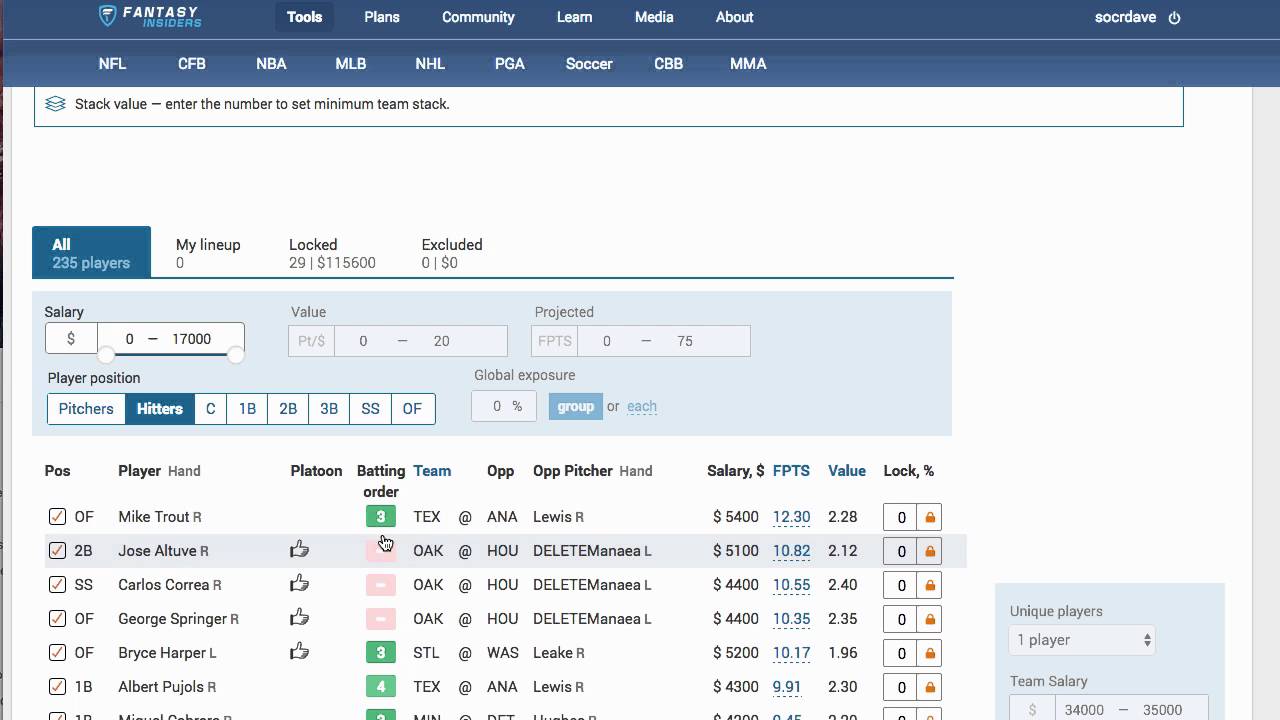Click Mike Trout lock percent field

[x=901, y=518]
